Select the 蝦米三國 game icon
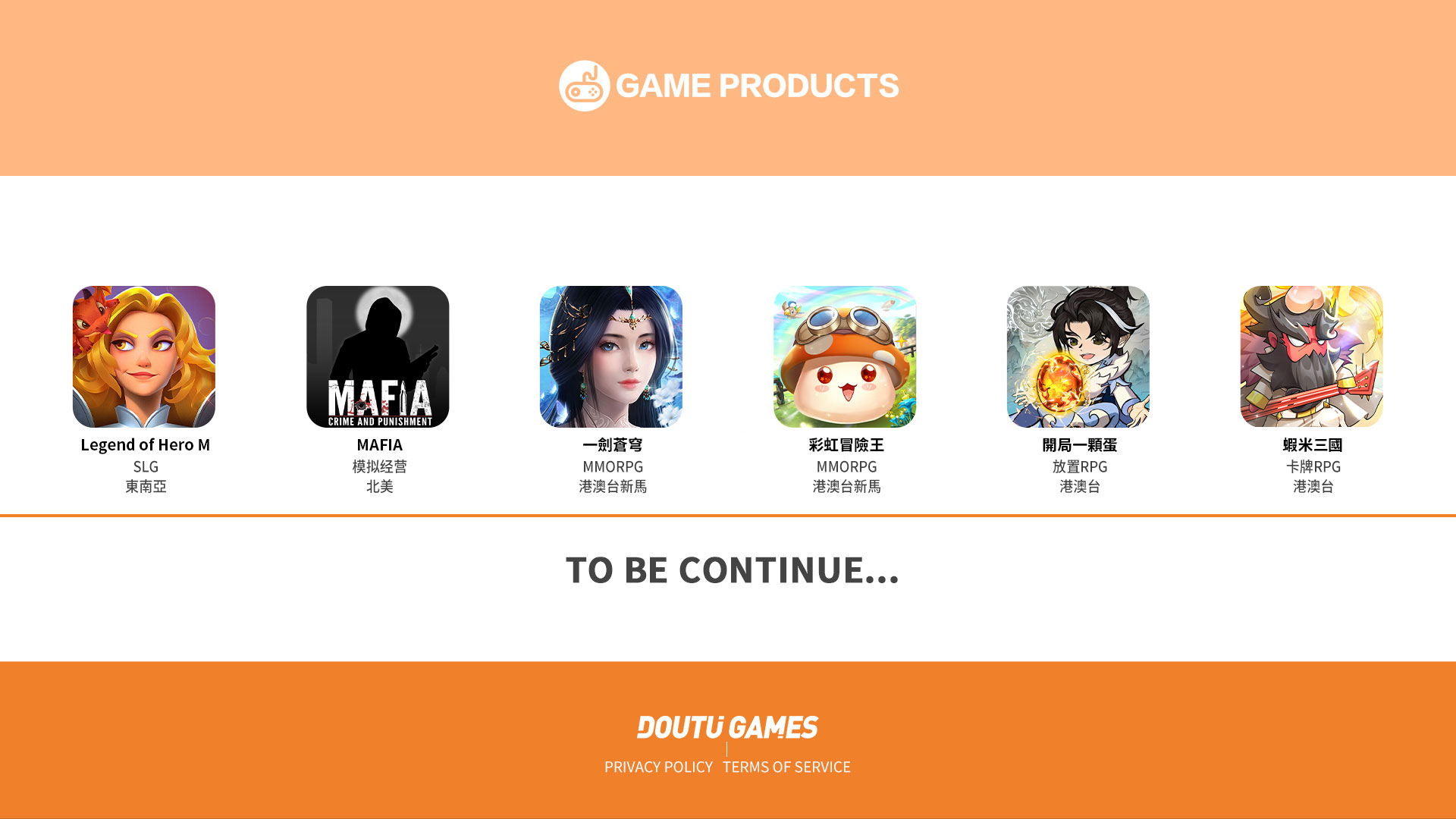 (x=1312, y=356)
